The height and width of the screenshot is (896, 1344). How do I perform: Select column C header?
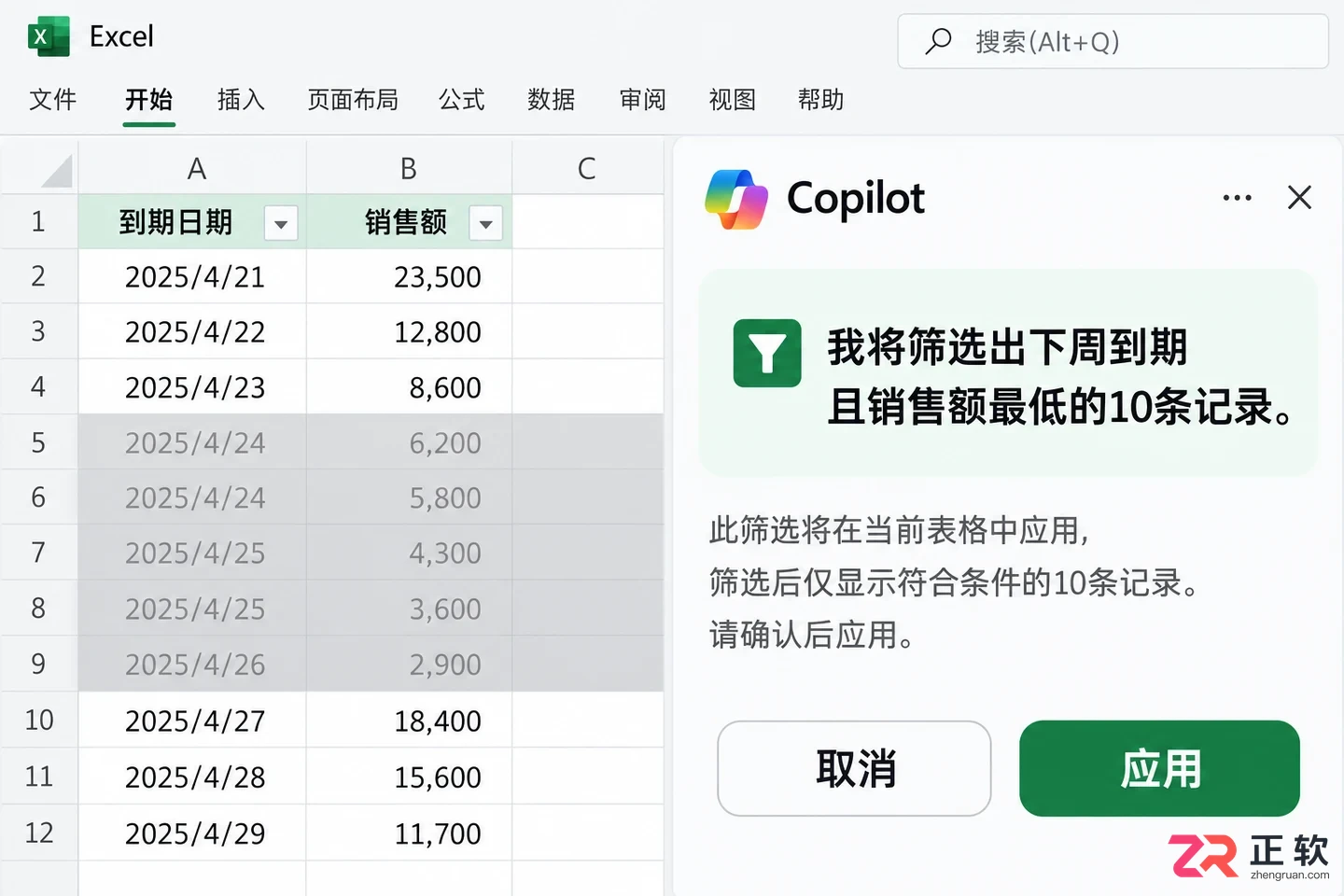[x=587, y=168]
